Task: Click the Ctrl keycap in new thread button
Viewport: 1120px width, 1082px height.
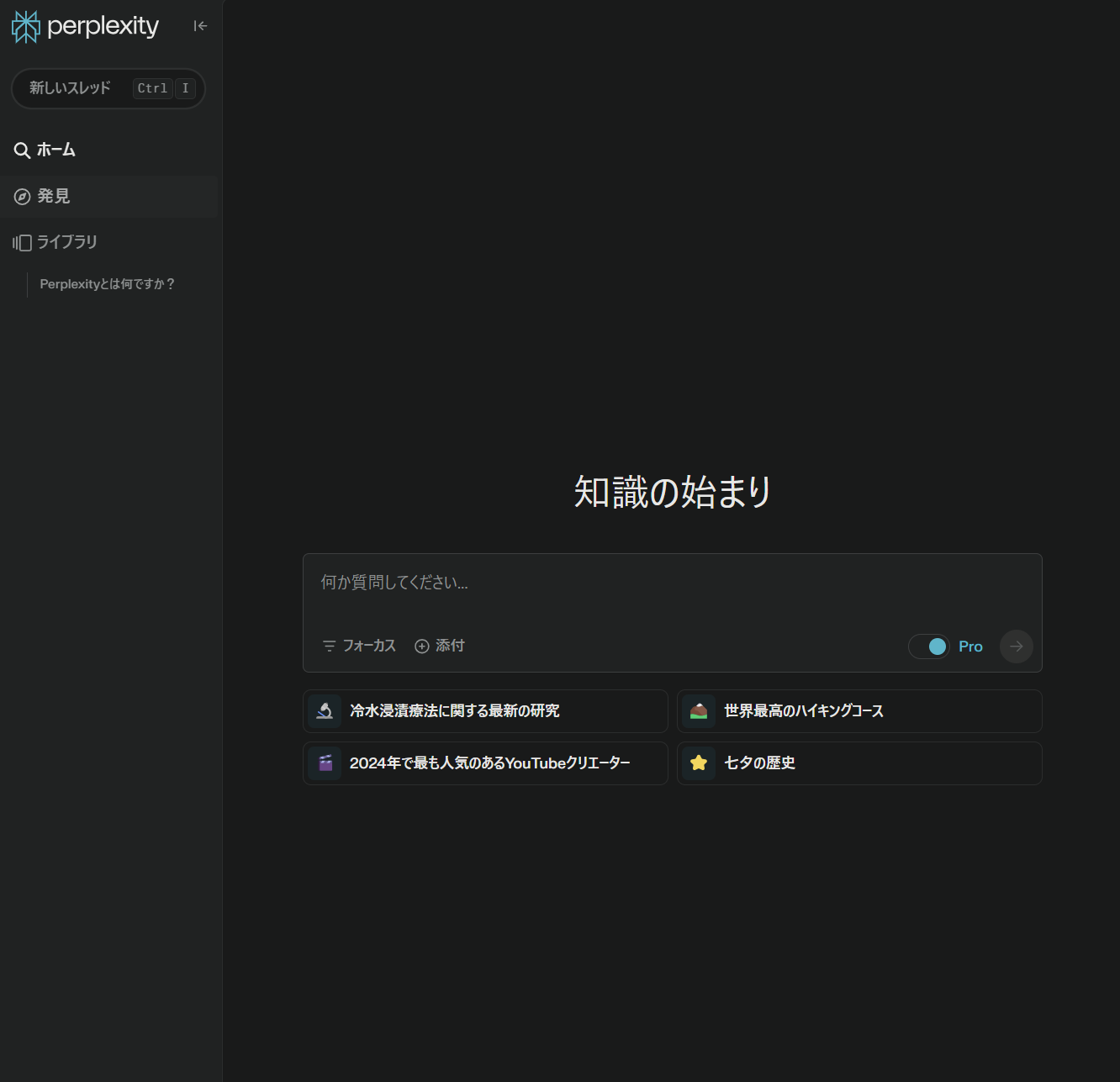Action: (x=153, y=88)
